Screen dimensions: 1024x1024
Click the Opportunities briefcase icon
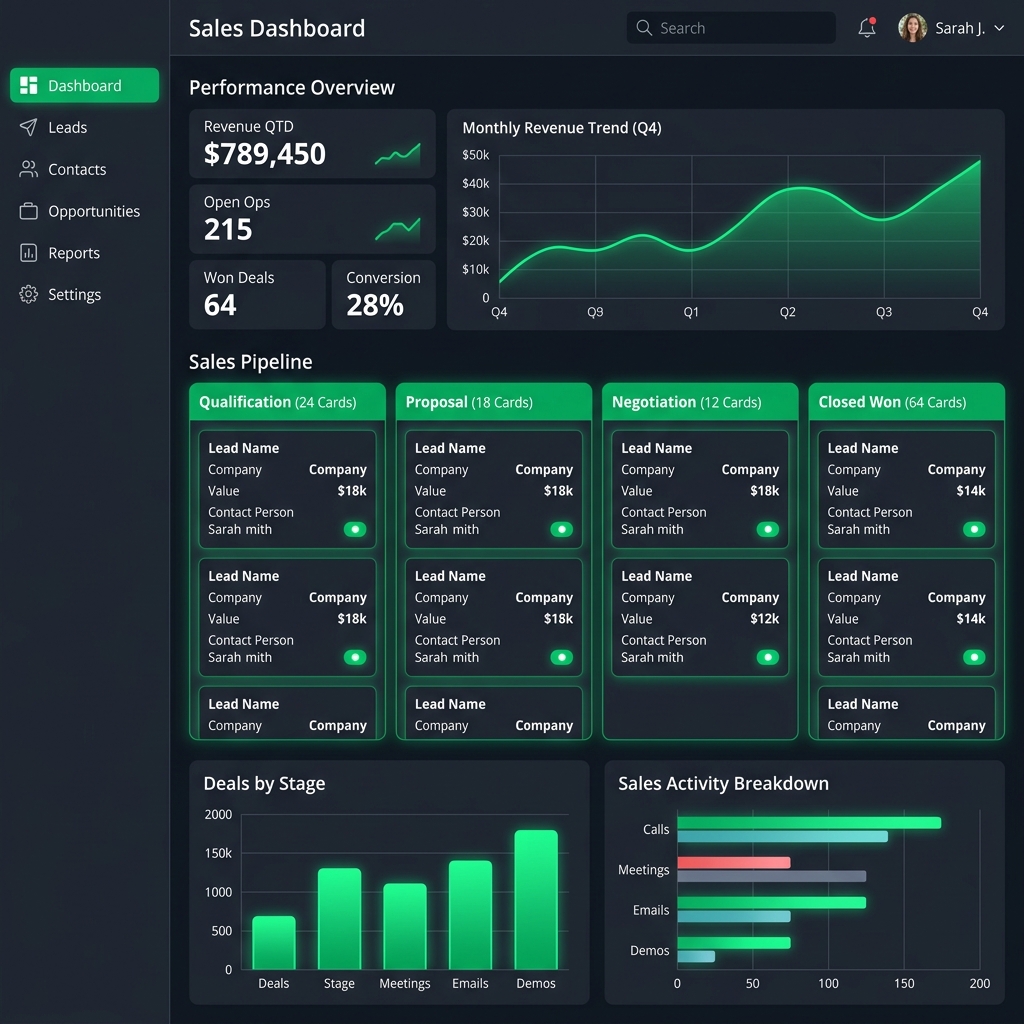coord(28,211)
